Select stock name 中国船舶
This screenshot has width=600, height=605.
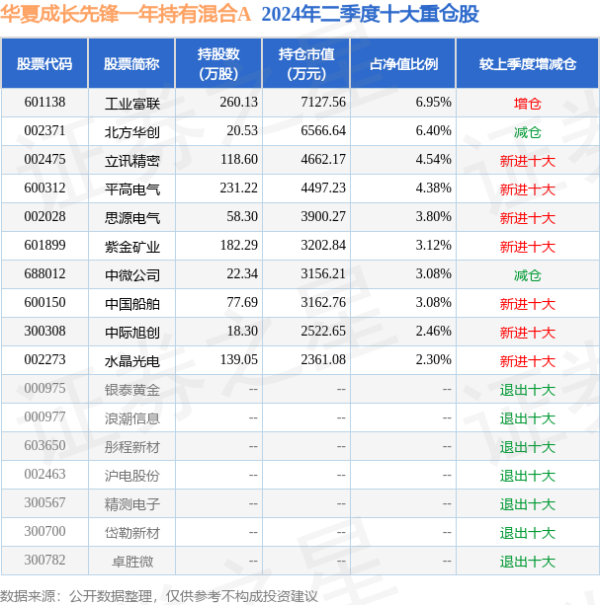(x=132, y=303)
